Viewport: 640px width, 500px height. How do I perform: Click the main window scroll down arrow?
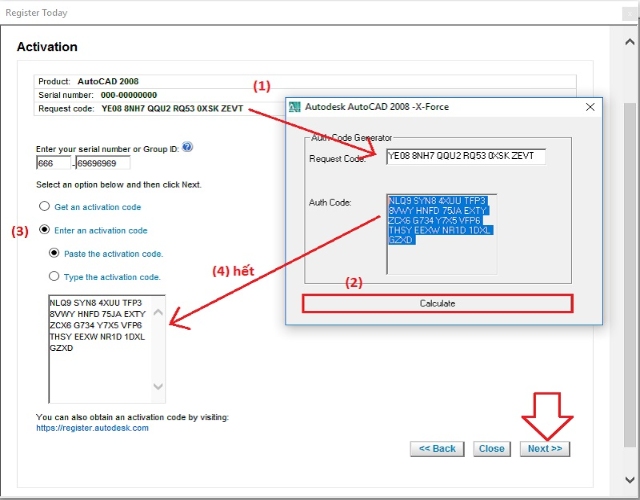click(630, 480)
